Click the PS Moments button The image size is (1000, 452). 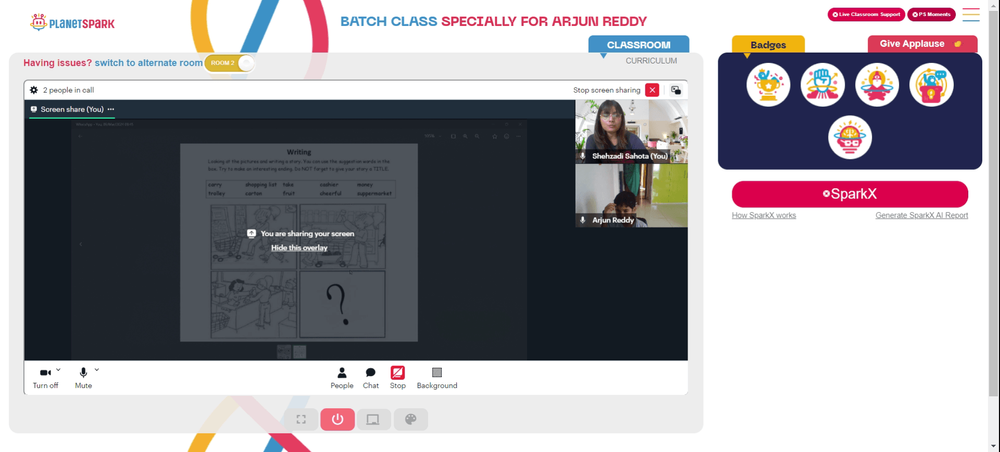pyautogui.click(x=931, y=14)
